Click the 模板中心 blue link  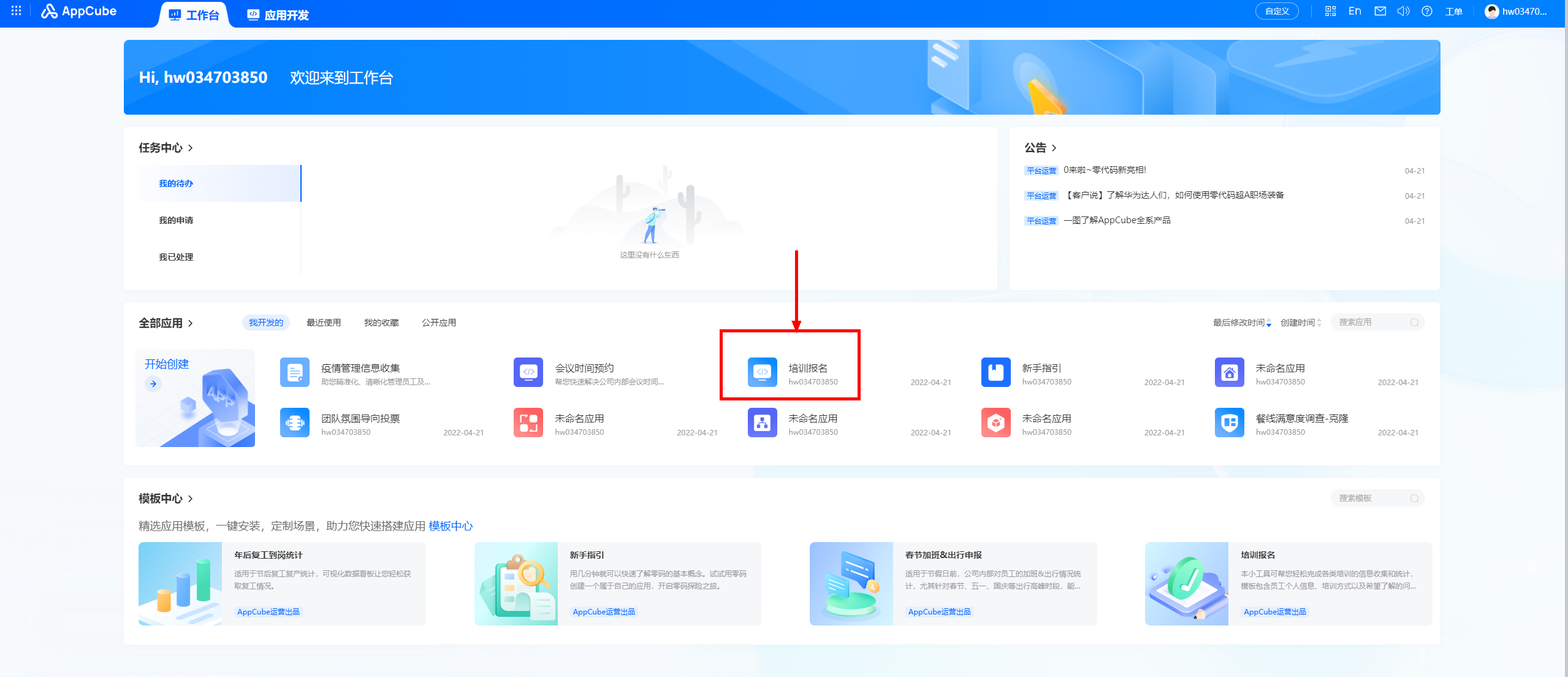point(451,526)
